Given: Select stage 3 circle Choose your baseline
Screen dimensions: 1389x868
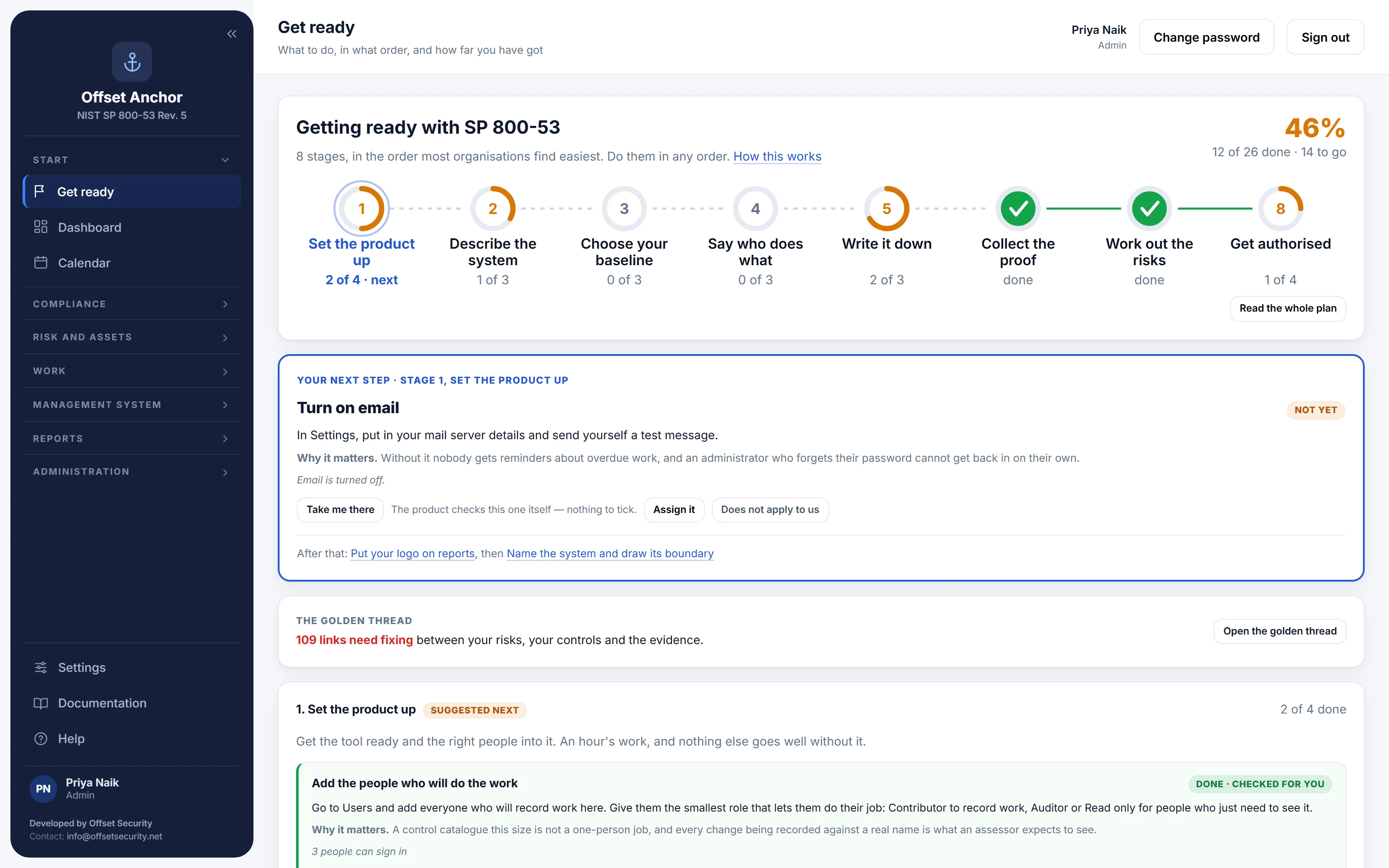Looking at the screenshot, I should (x=625, y=208).
